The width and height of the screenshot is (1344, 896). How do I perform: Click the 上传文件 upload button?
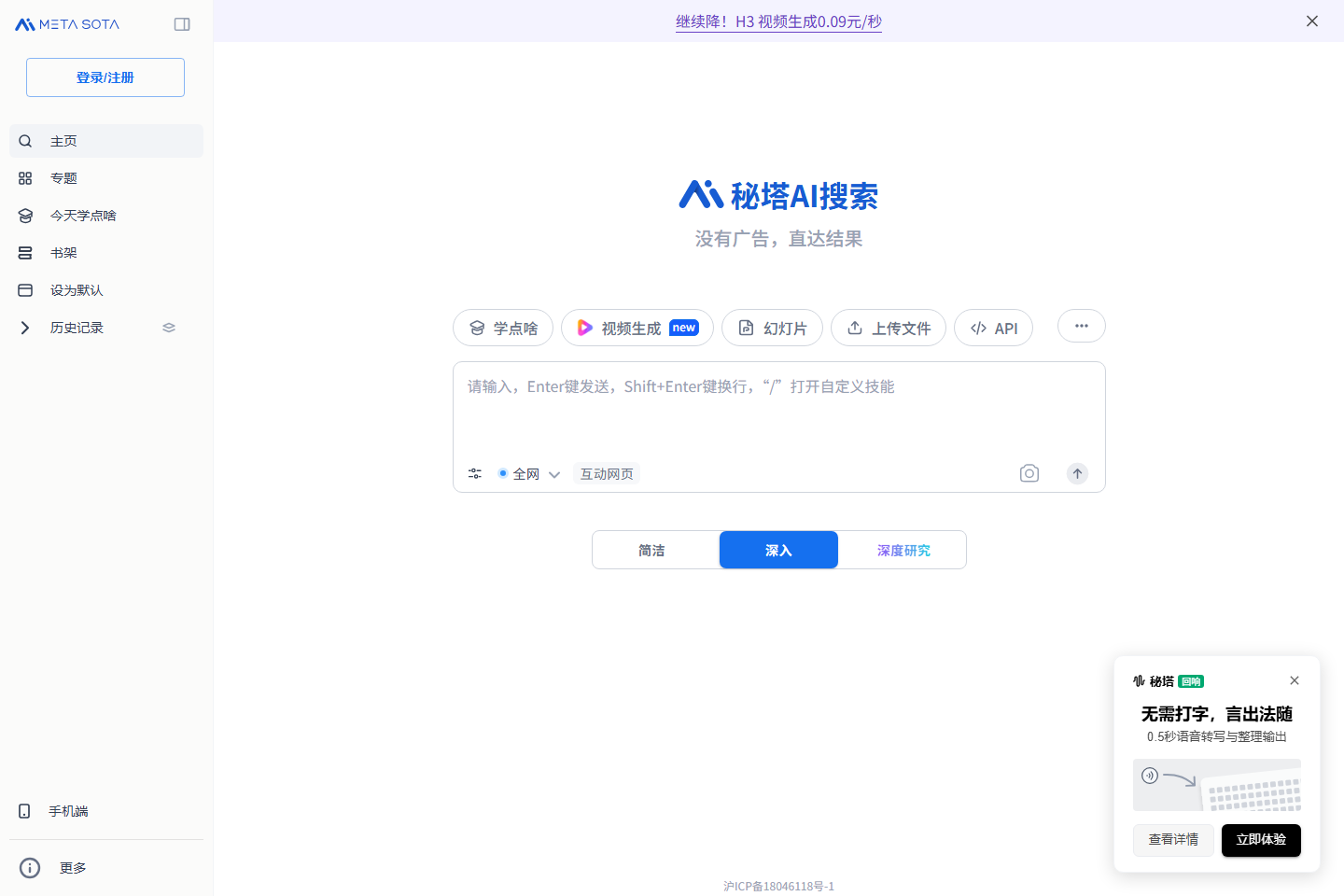pos(889,328)
